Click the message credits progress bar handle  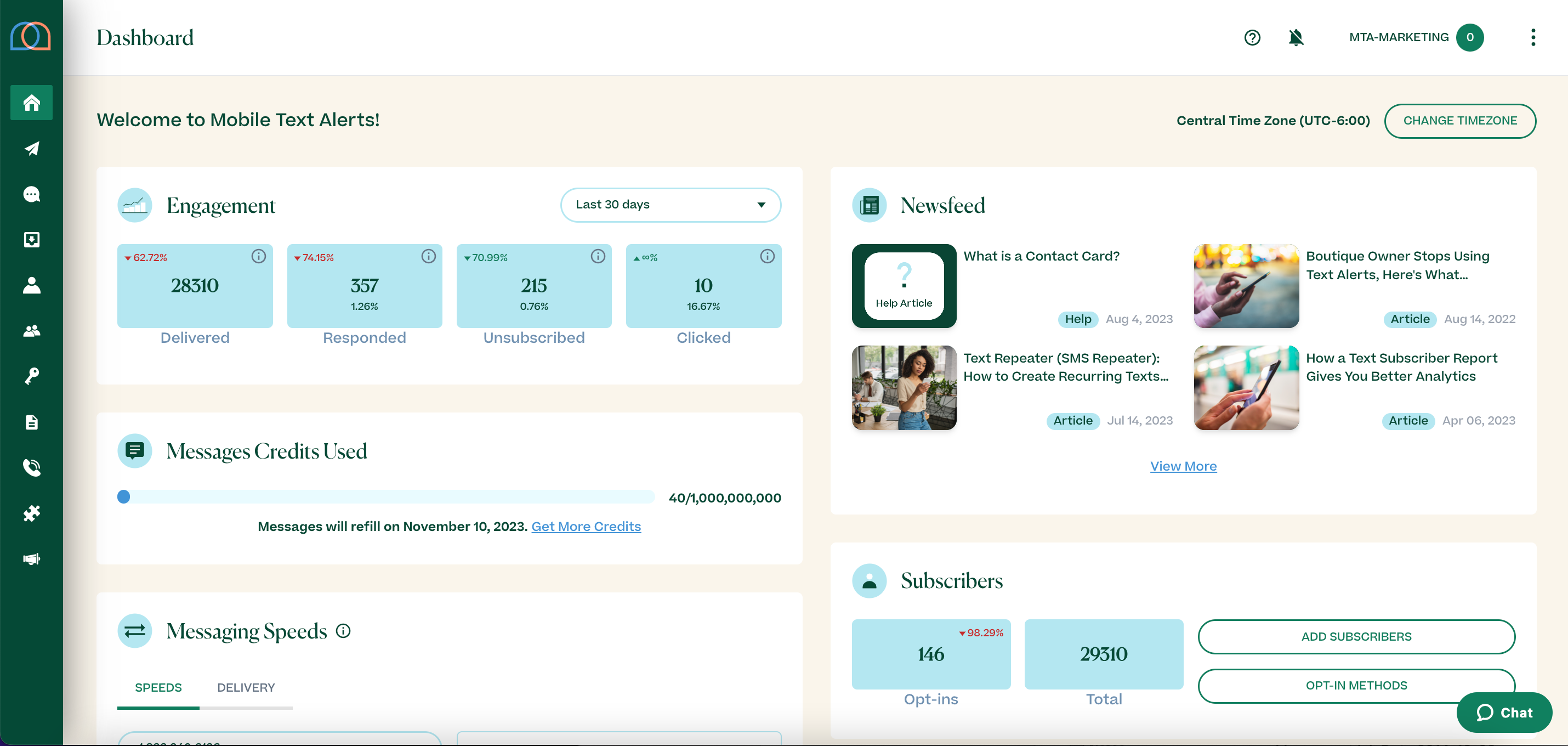pos(123,497)
